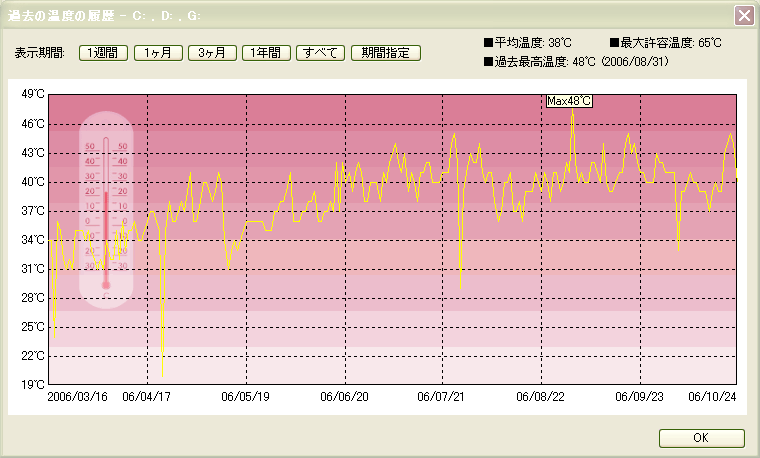The image size is (760, 458).
Task: Click the 06/08/22 date axis label
Action: [540, 397]
